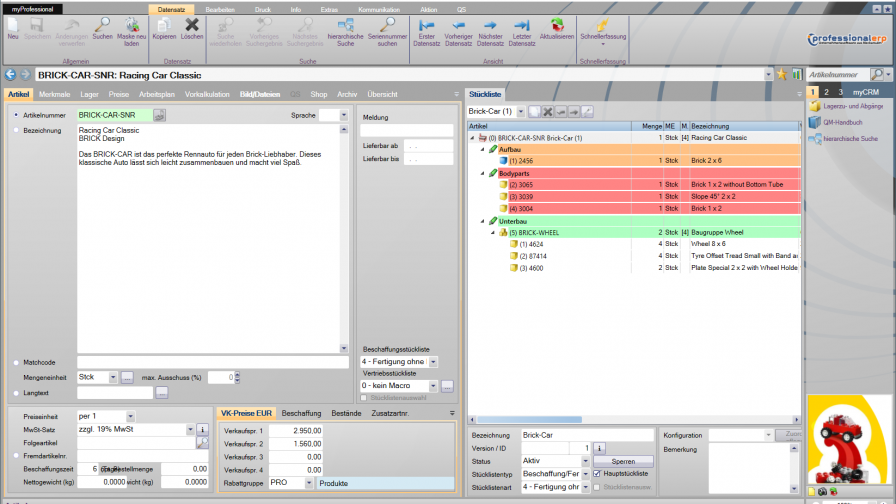Switch to the Kalkulation tab
This screenshot has width=896, height=504.
click(207, 94)
